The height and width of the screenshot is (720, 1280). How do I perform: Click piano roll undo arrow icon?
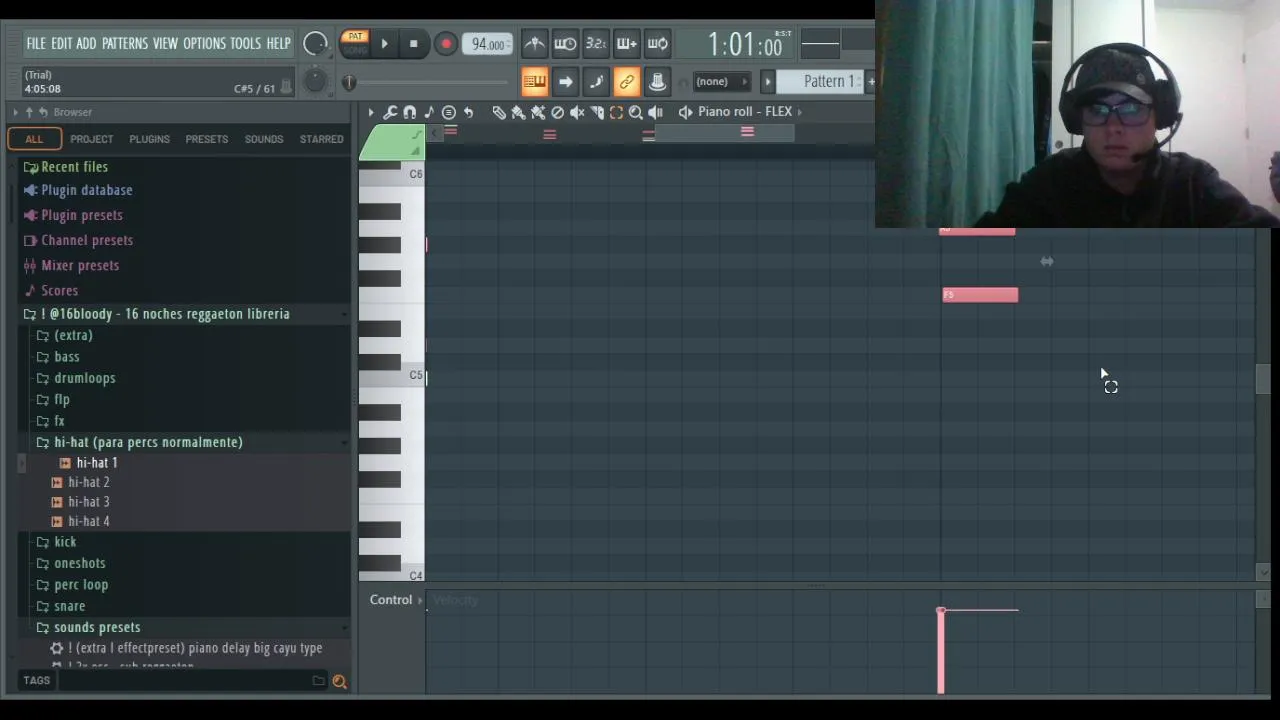(x=468, y=112)
